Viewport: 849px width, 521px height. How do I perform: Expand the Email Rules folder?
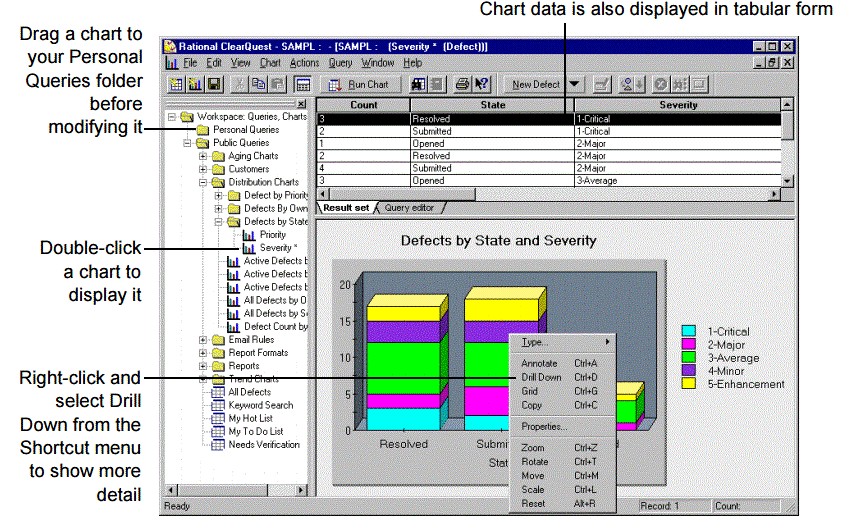[204, 340]
